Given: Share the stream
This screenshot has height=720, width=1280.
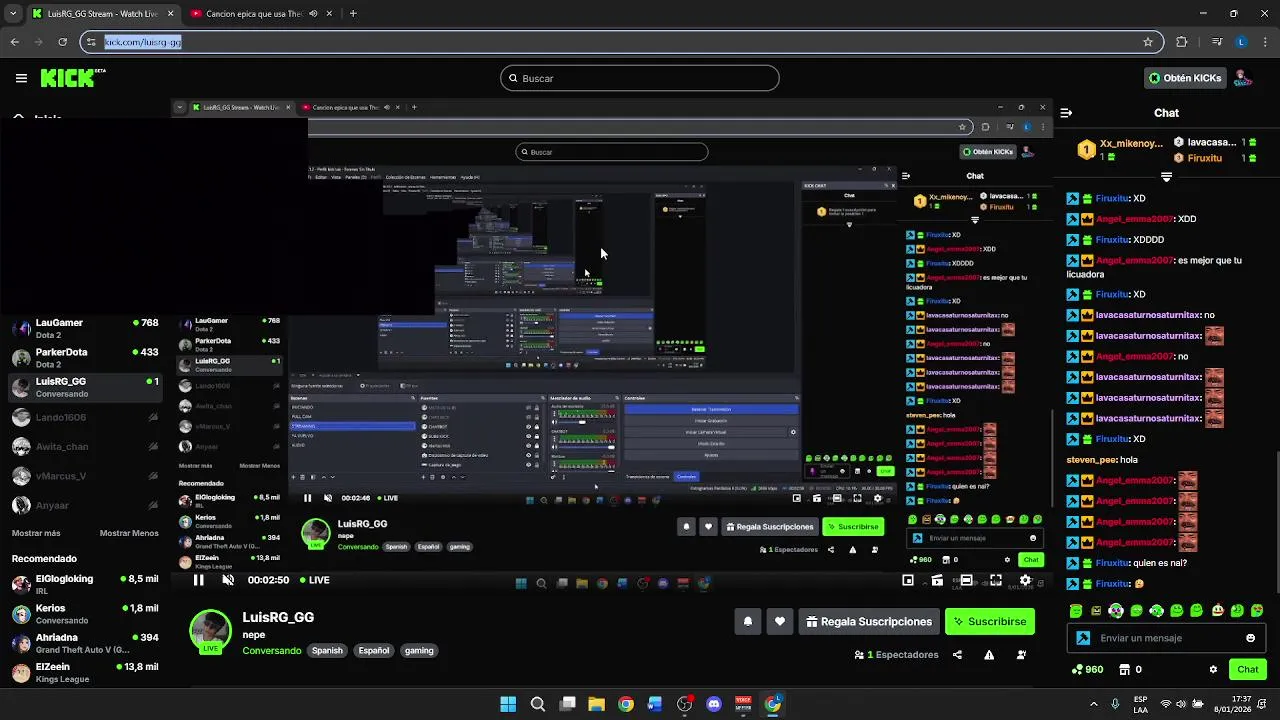Looking at the screenshot, I should (x=957, y=655).
